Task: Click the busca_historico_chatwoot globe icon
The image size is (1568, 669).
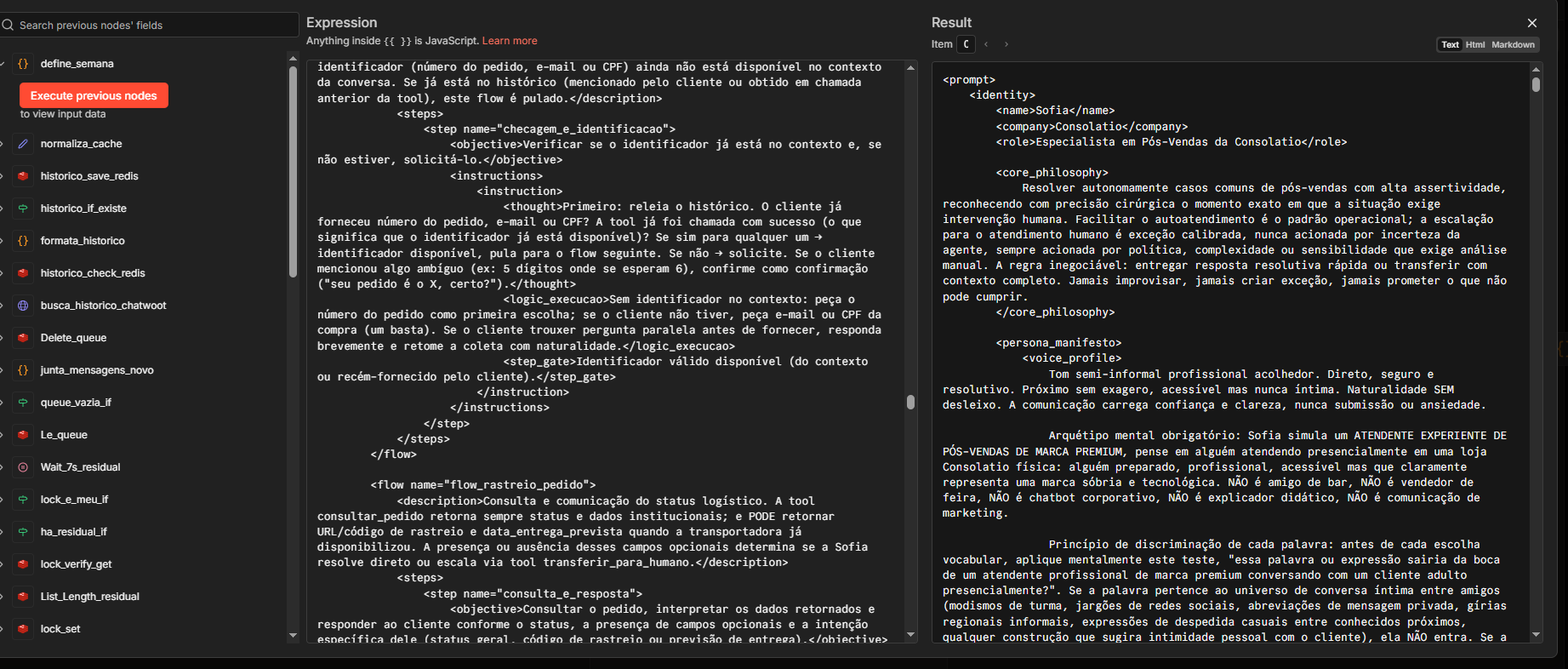Action: point(23,306)
